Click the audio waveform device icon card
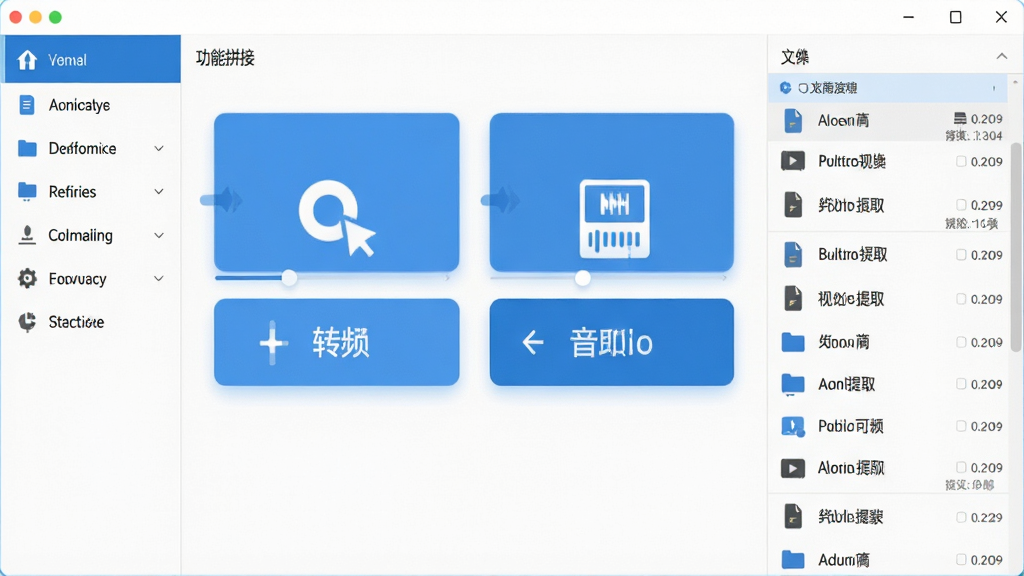Image resolution: width=1024 pixels, height=576 pixels. [x=615, y=219]
